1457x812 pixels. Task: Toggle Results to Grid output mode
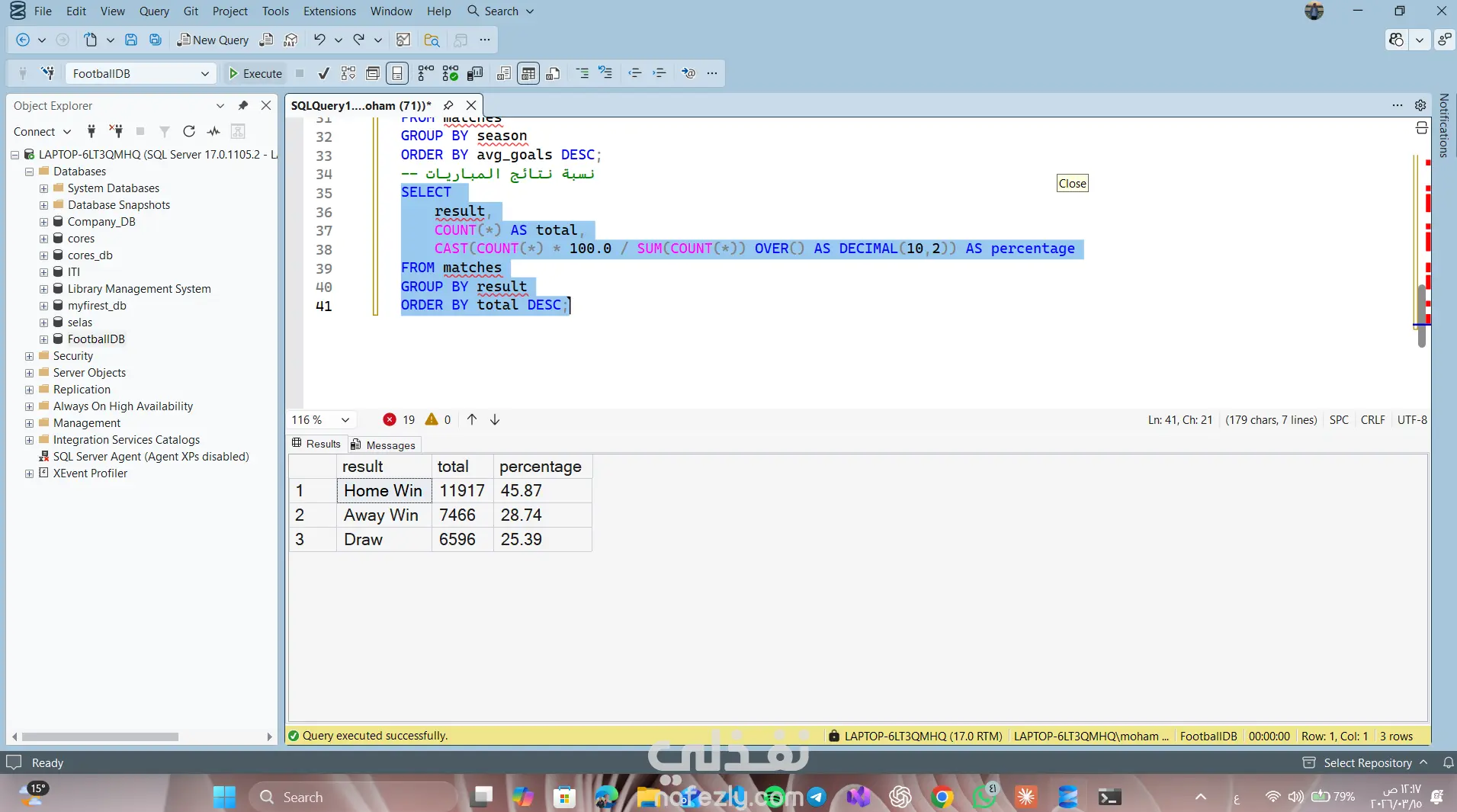(528, 73)
